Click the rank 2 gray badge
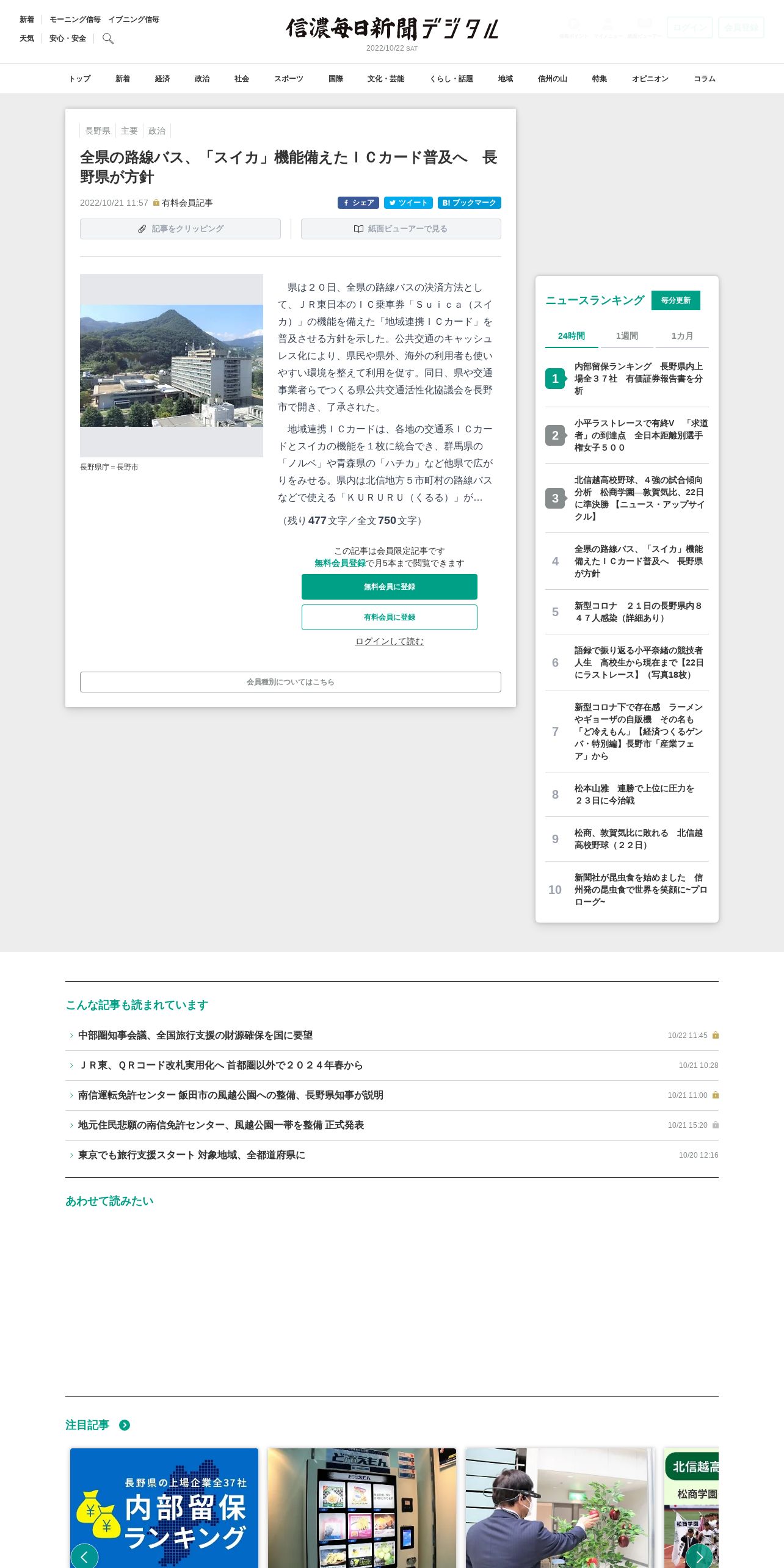Image resolution: width=784 pixels, height=1568 pixels. click(555, 435)
